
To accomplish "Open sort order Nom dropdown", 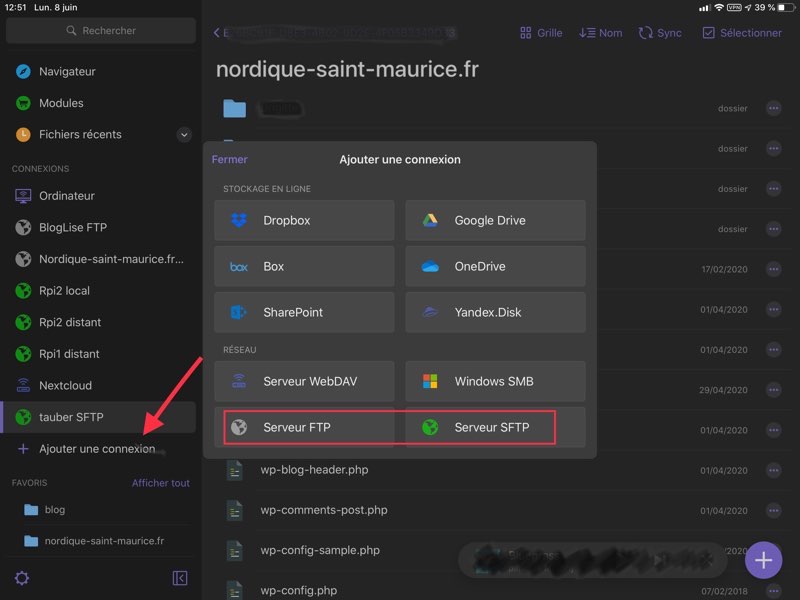I will coord(600,33).
